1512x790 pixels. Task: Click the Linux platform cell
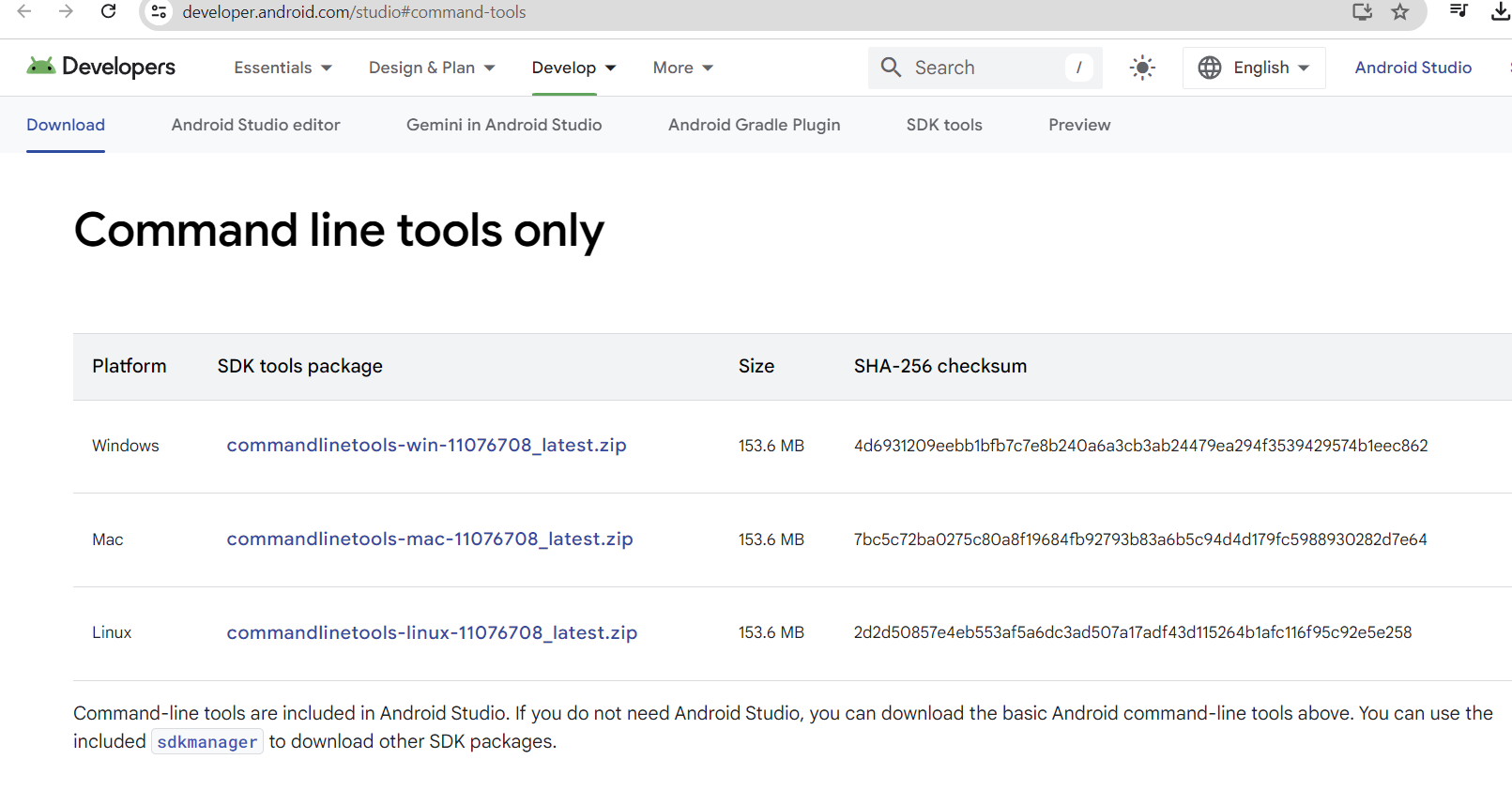pyautogui.click(x=112, y=632)
